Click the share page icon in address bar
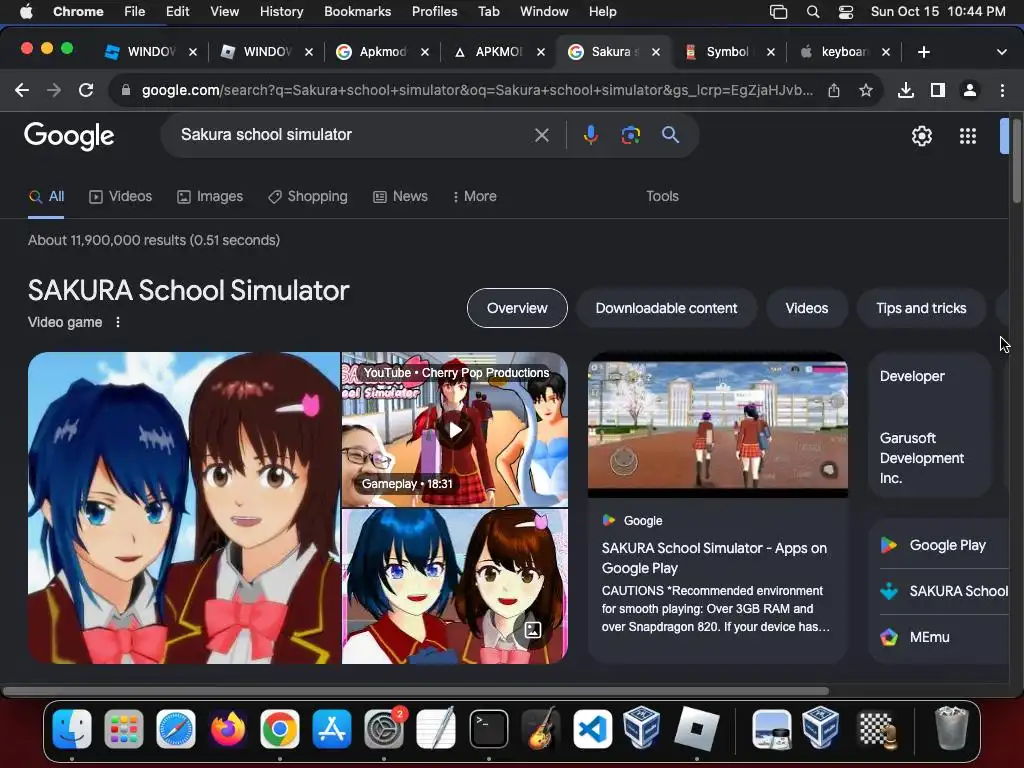Image resolution: width=1024 pixels, height=768 pixels. pyautogui.click(x=834, y=90)
